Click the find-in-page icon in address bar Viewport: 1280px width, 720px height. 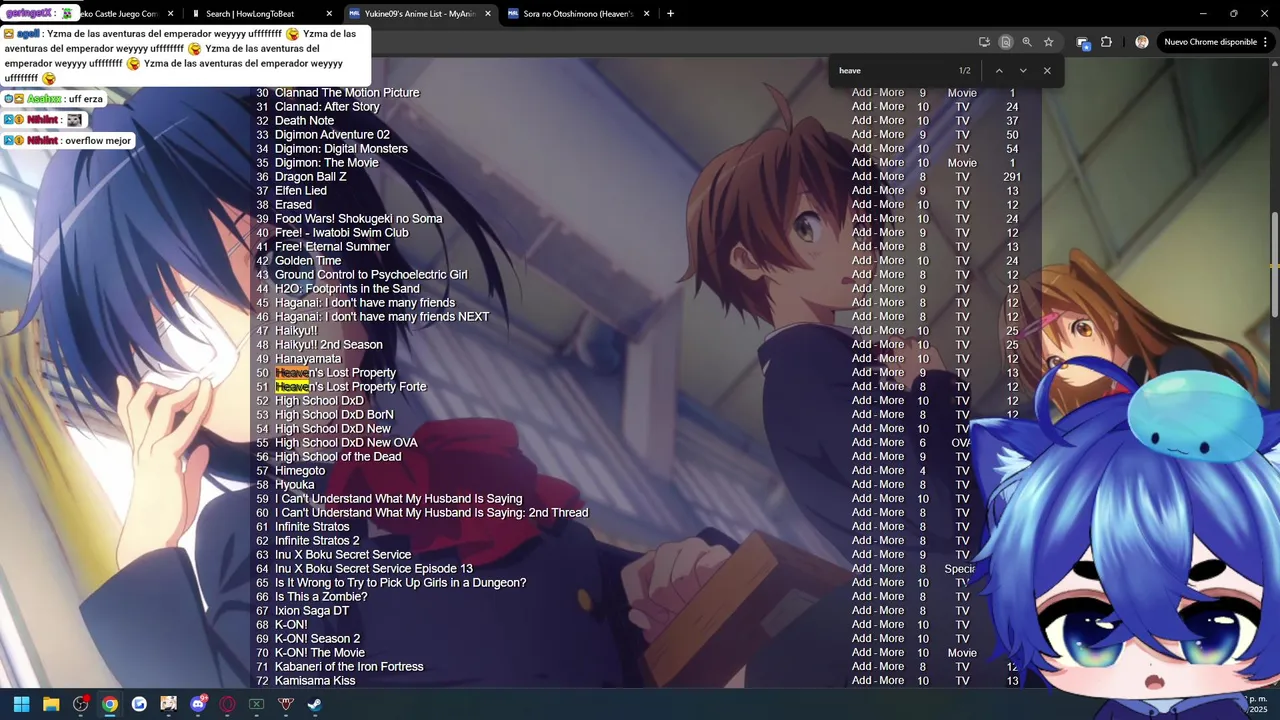pos(1005,42)
